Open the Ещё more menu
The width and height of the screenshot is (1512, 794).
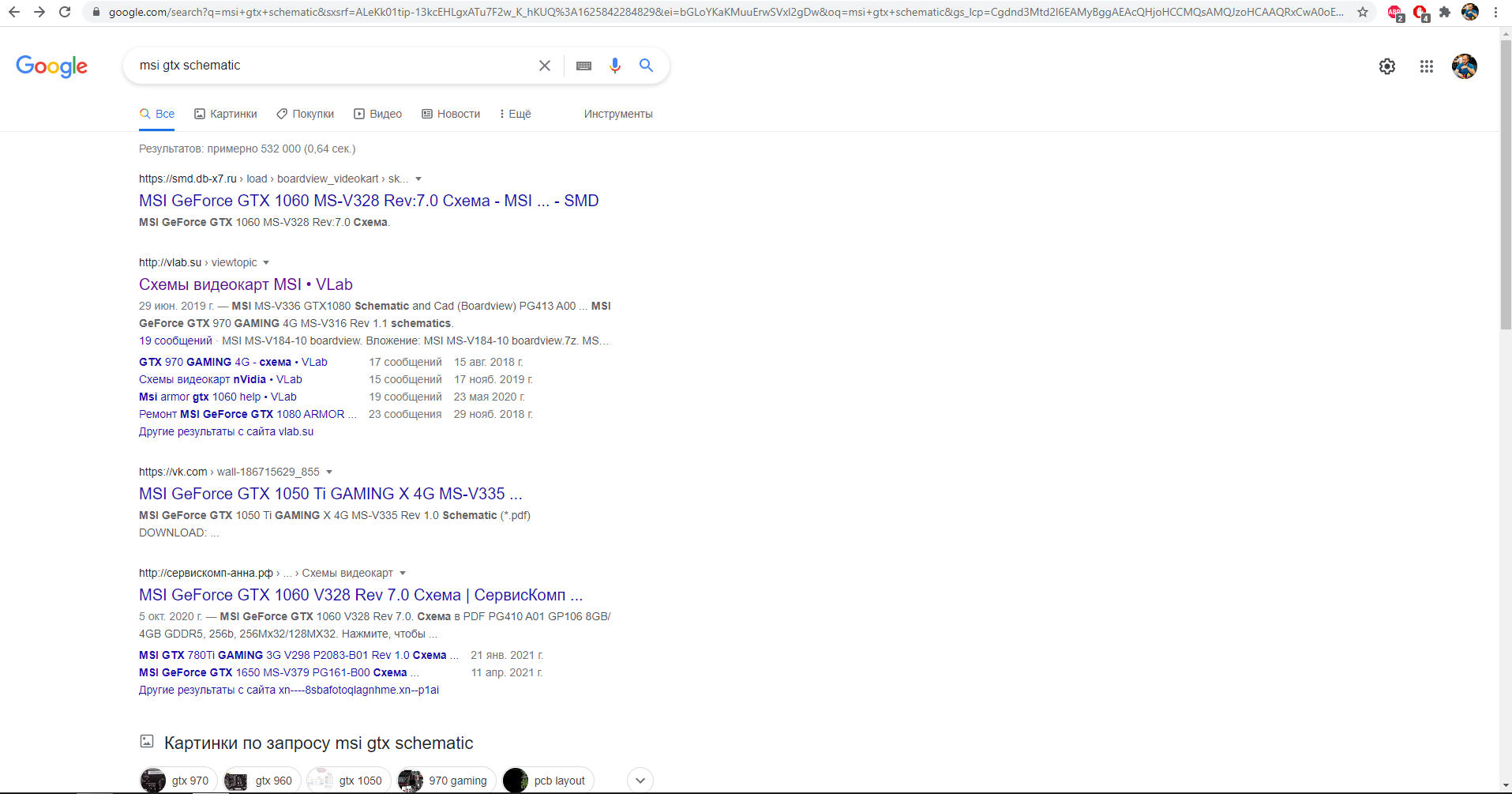tap(516, 114)
